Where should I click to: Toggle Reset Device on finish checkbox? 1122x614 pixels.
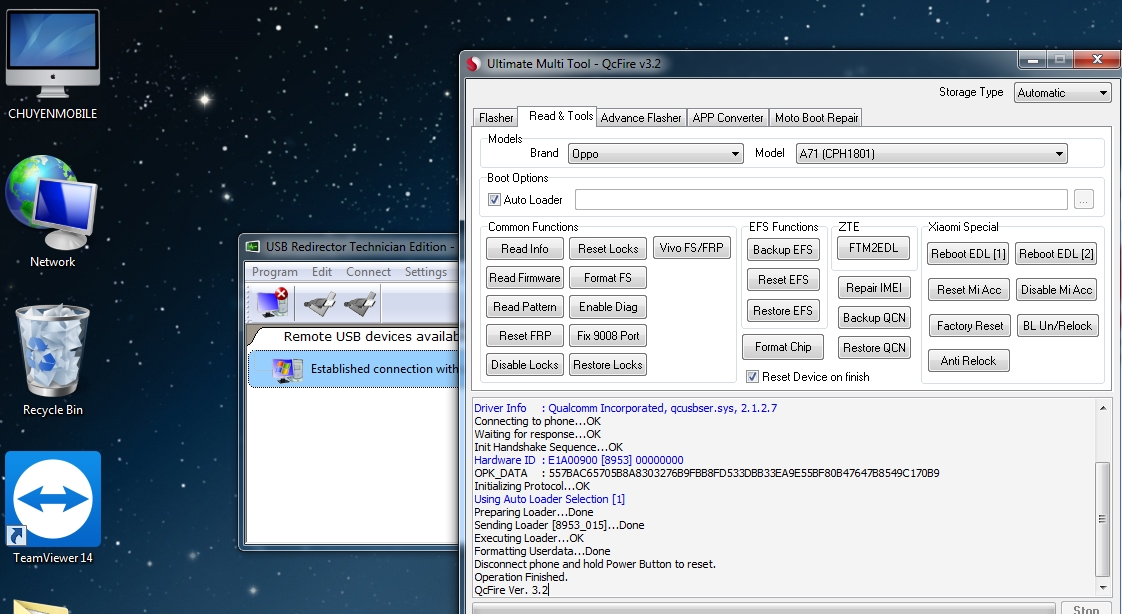(x=752, y=376)
